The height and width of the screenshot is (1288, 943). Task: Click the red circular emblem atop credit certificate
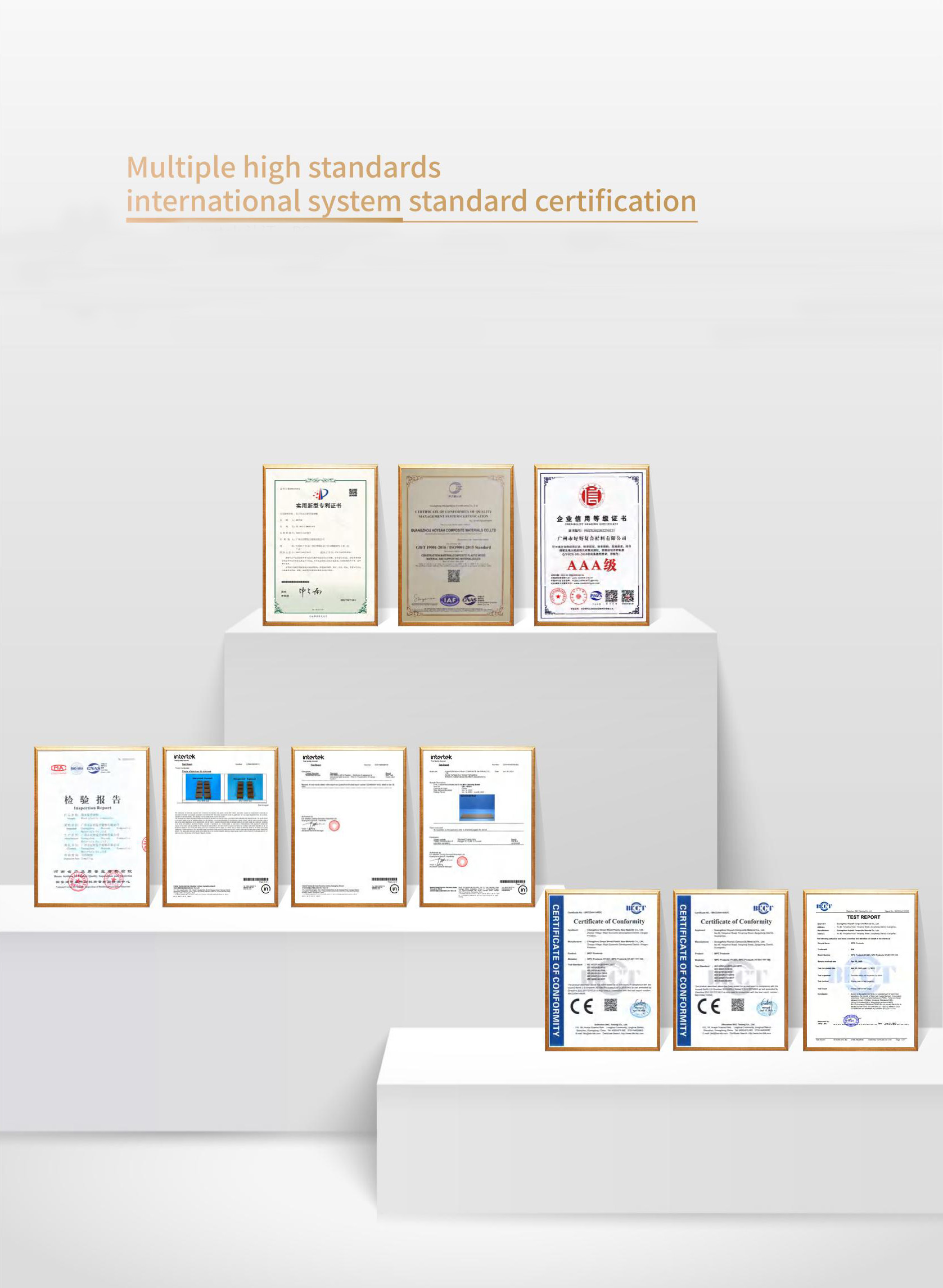click(592, 495)
